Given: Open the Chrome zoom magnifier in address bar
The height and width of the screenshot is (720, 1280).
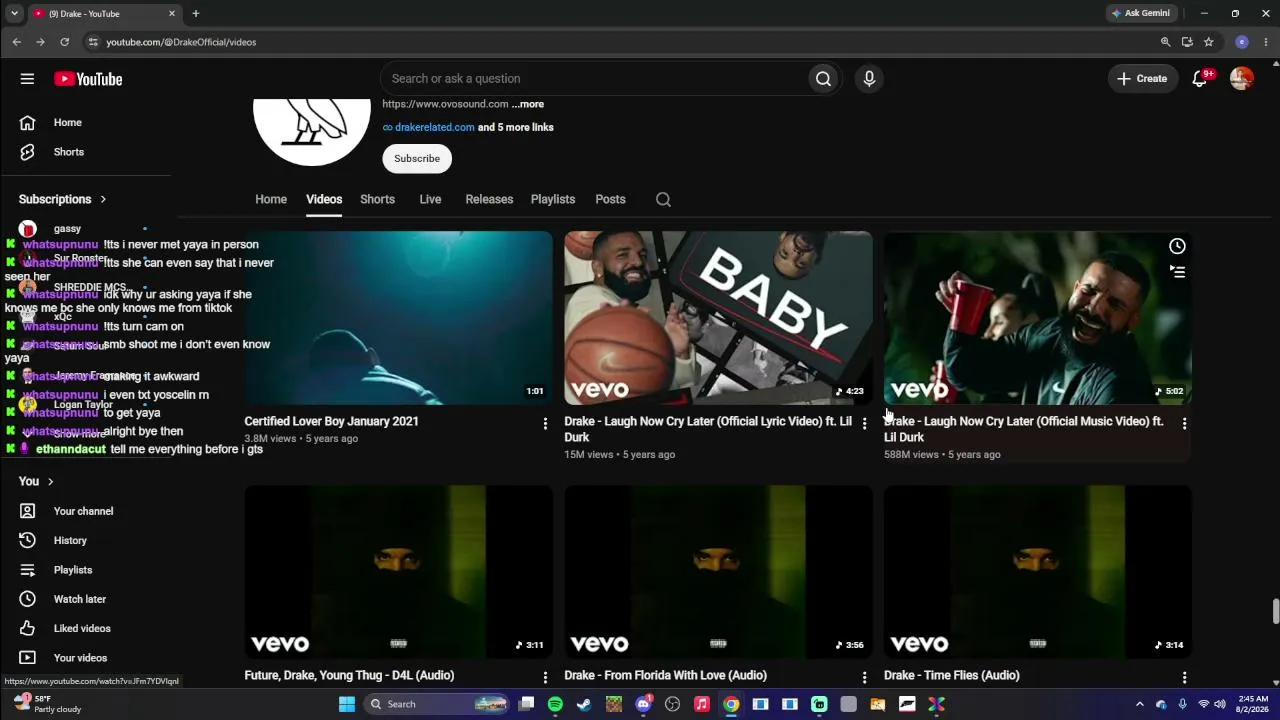Looking at the screenshot, I should pyautogui.click(x=1165, y=42).
